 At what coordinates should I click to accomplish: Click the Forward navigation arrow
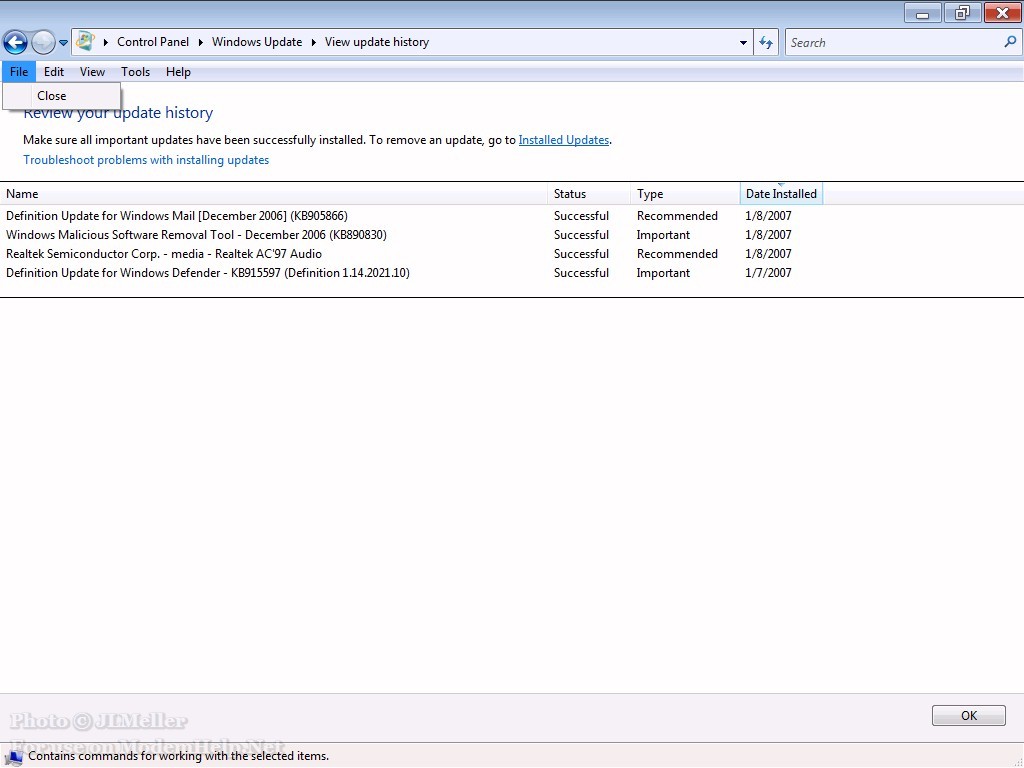[43, 42]
